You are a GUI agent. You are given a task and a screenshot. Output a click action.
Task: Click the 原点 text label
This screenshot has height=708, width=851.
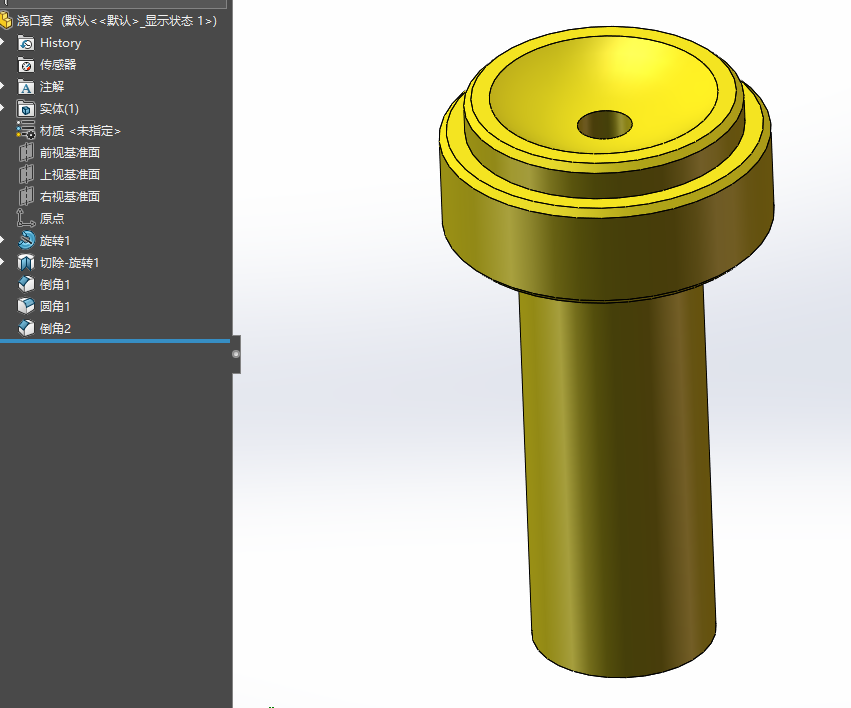52,218
